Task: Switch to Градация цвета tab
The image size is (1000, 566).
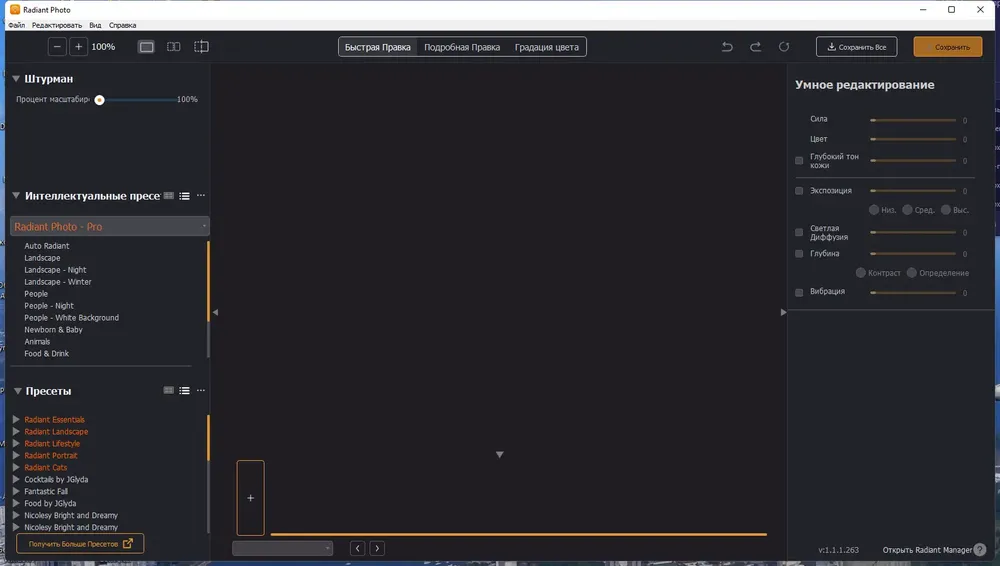Action: pos(547,47)
